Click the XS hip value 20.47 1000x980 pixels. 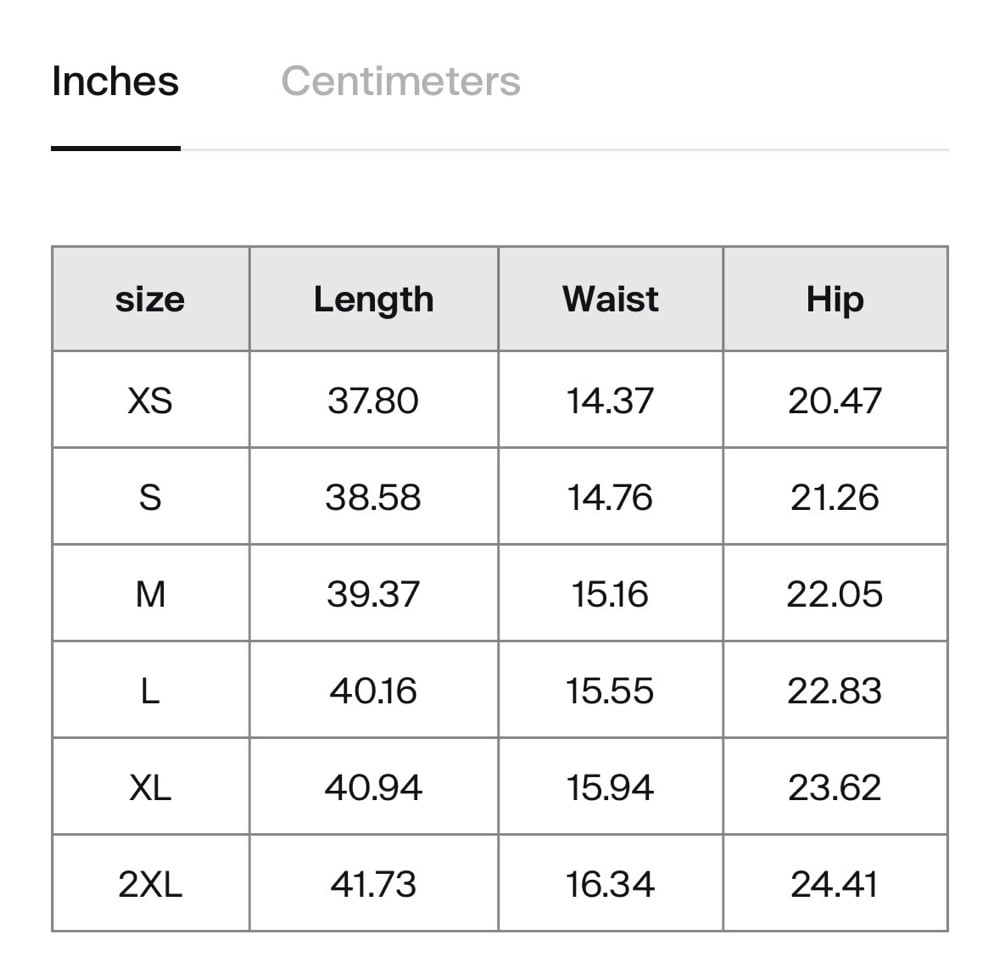coord(835,400)
